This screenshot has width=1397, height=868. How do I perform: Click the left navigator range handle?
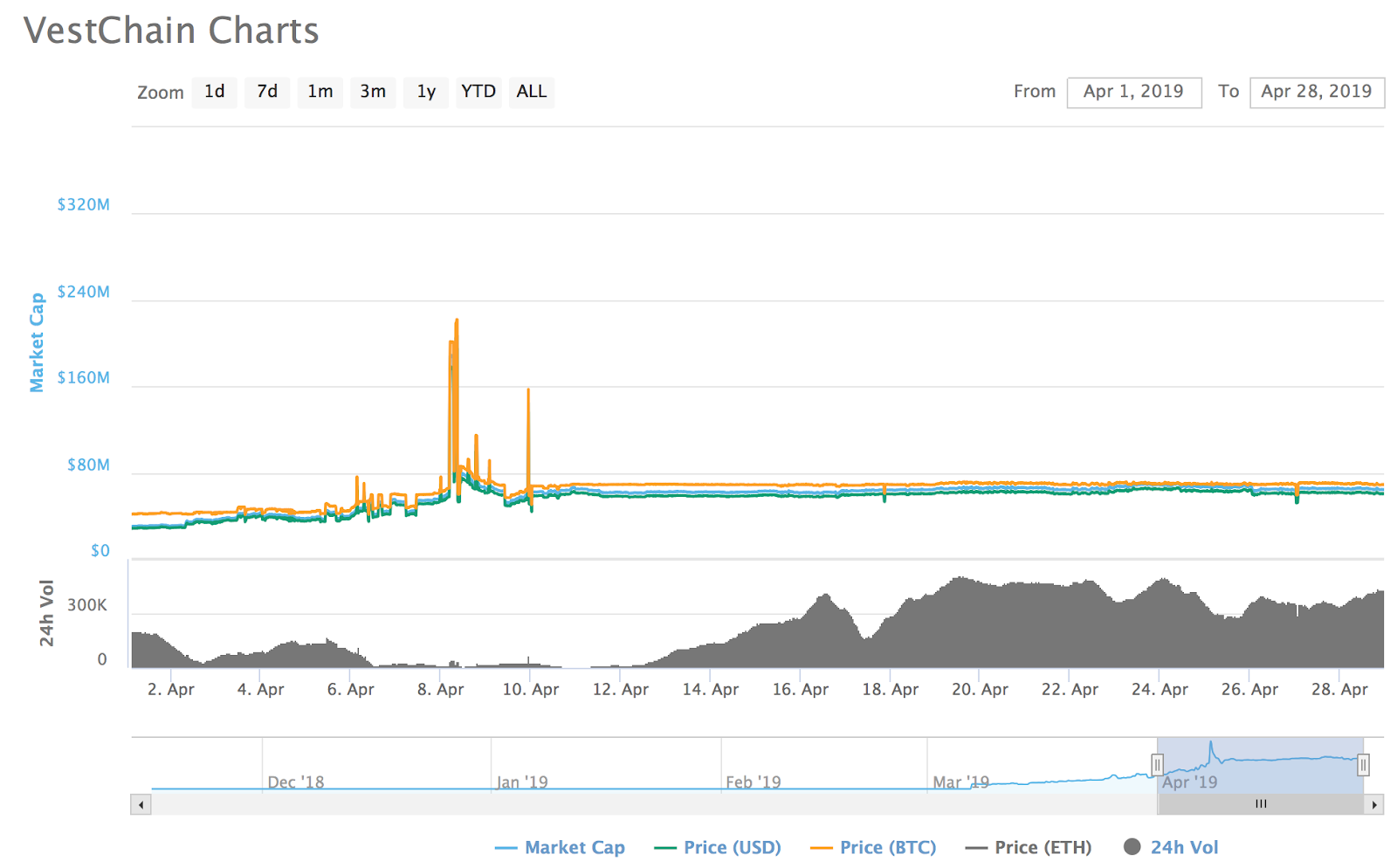tap(1157, 766)
